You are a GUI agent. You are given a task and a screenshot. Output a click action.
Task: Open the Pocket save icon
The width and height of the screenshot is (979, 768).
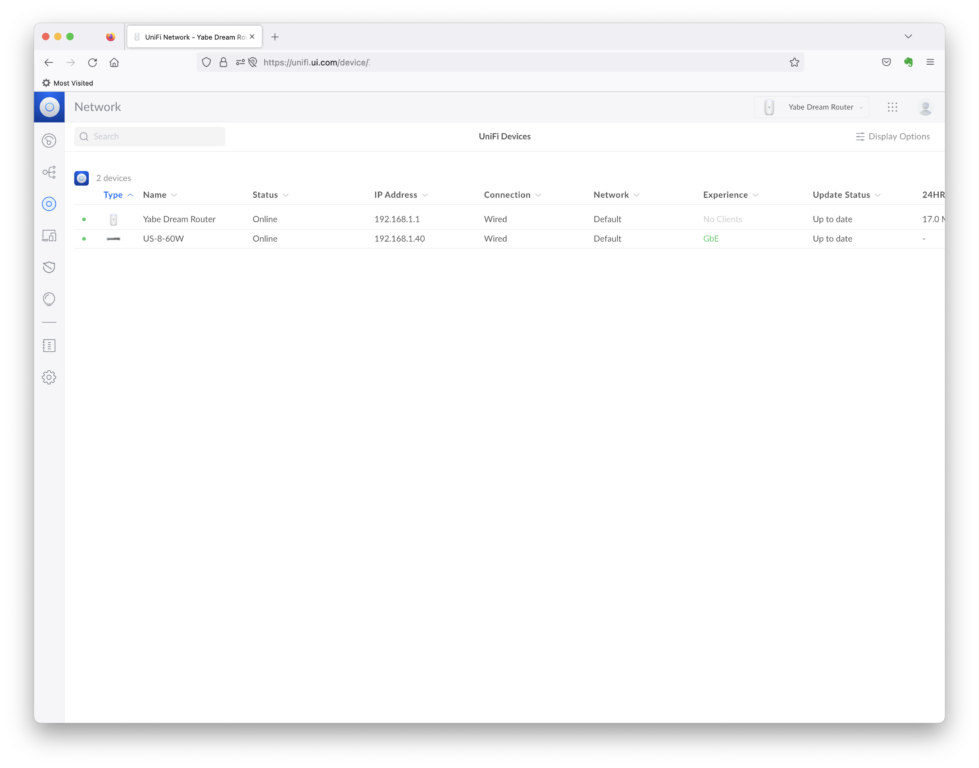(887, 62)
